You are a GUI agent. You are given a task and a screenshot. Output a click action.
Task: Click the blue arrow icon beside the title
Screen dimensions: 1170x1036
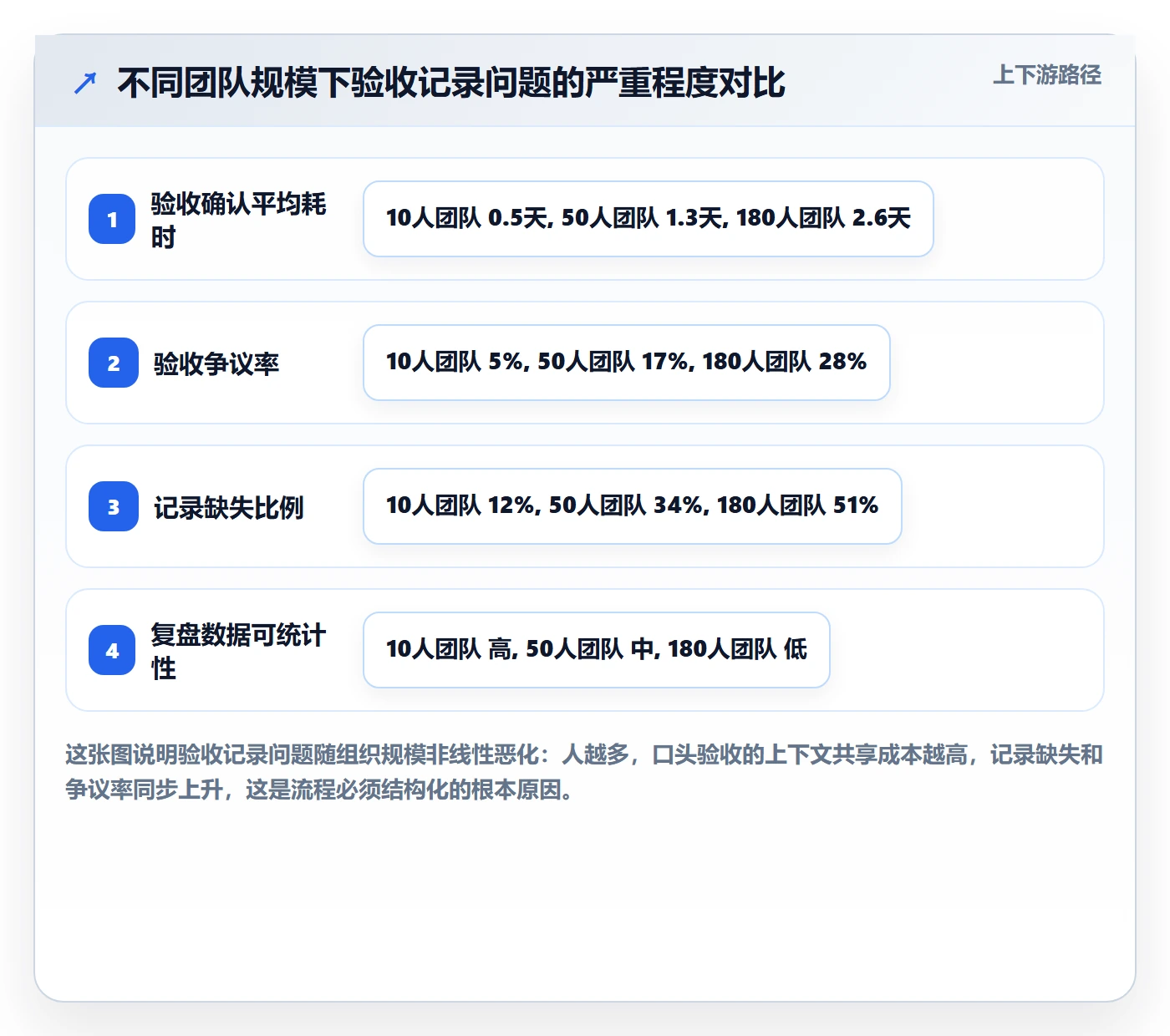85,83
